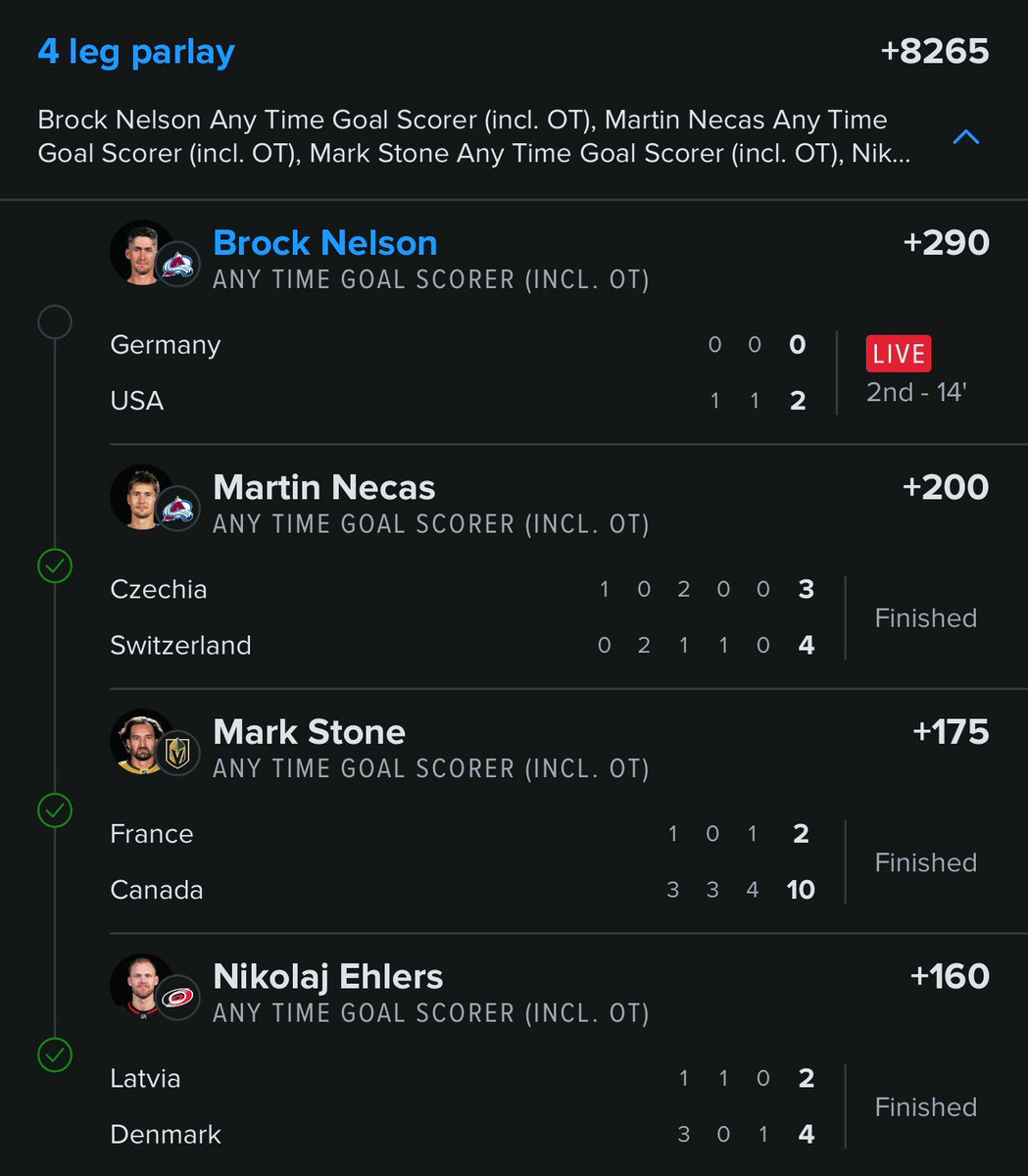Click the green checkmark for Mark Stone leg

point(55,810)
